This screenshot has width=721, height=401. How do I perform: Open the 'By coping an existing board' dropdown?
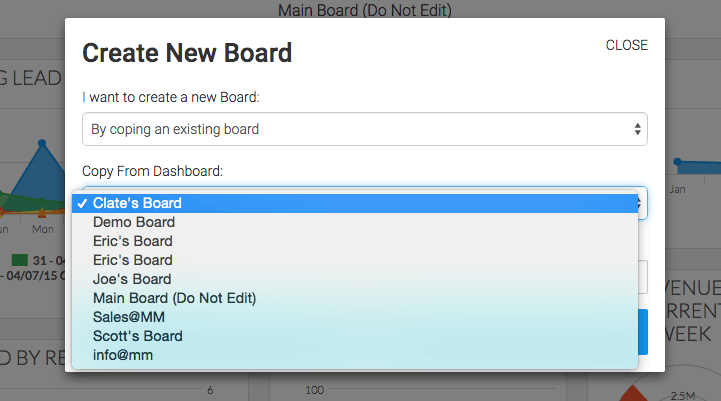click(x=365, y=129)
